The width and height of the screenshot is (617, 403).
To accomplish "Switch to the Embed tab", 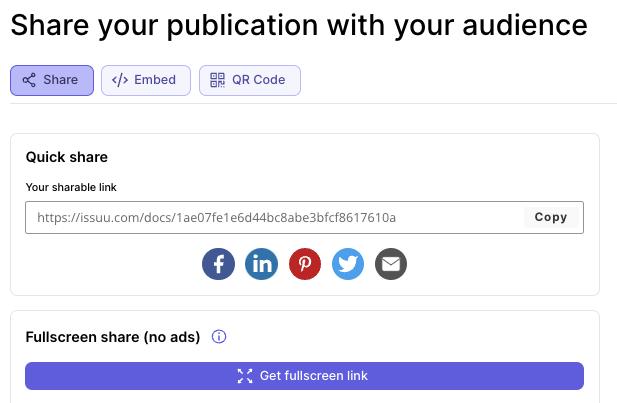I will [x=146, y=80].
